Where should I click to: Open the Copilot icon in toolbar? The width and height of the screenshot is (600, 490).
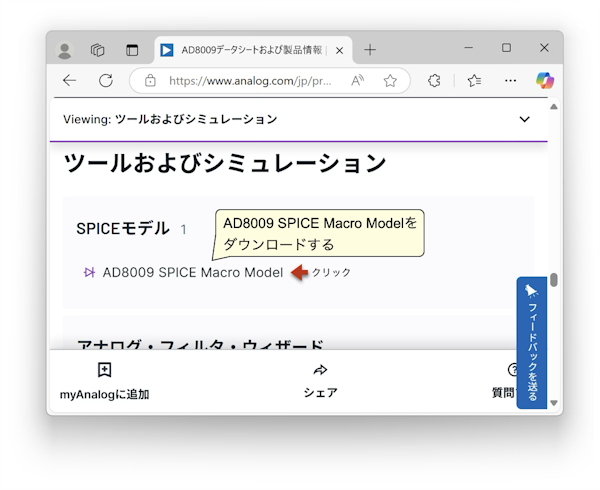click(x=544, y=81)
